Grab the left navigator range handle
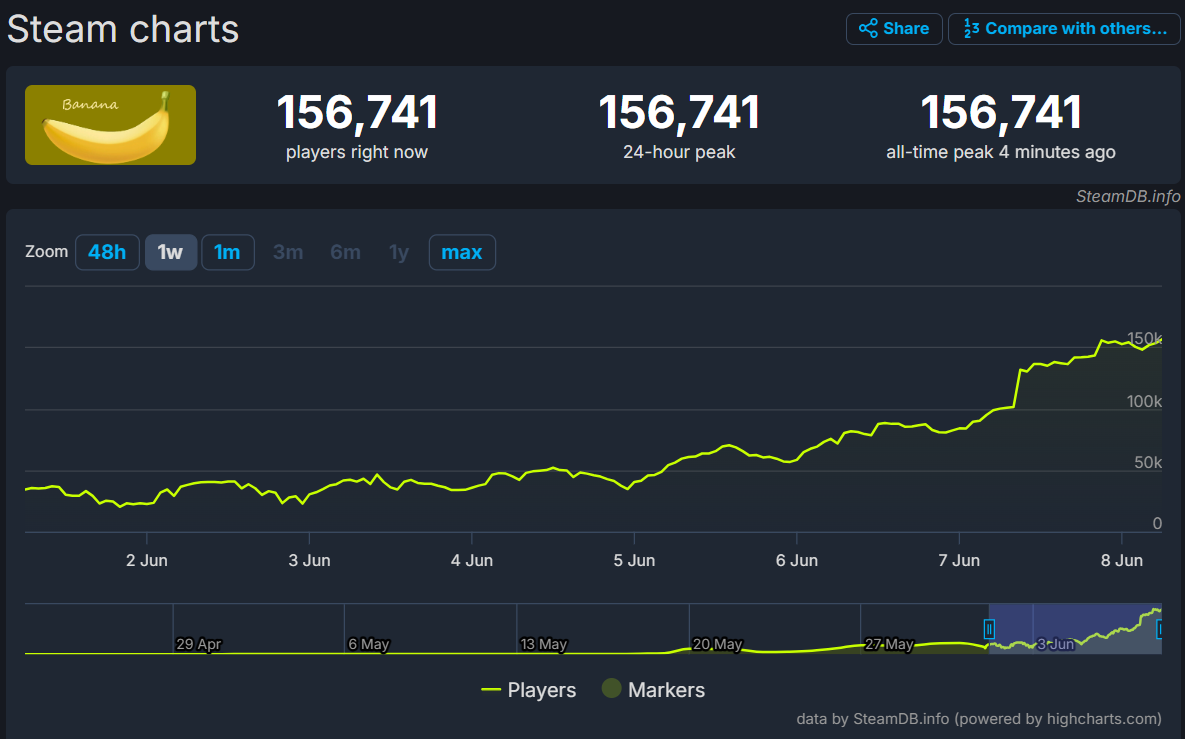Screen dimensions: 1185x739 point(989,629)
